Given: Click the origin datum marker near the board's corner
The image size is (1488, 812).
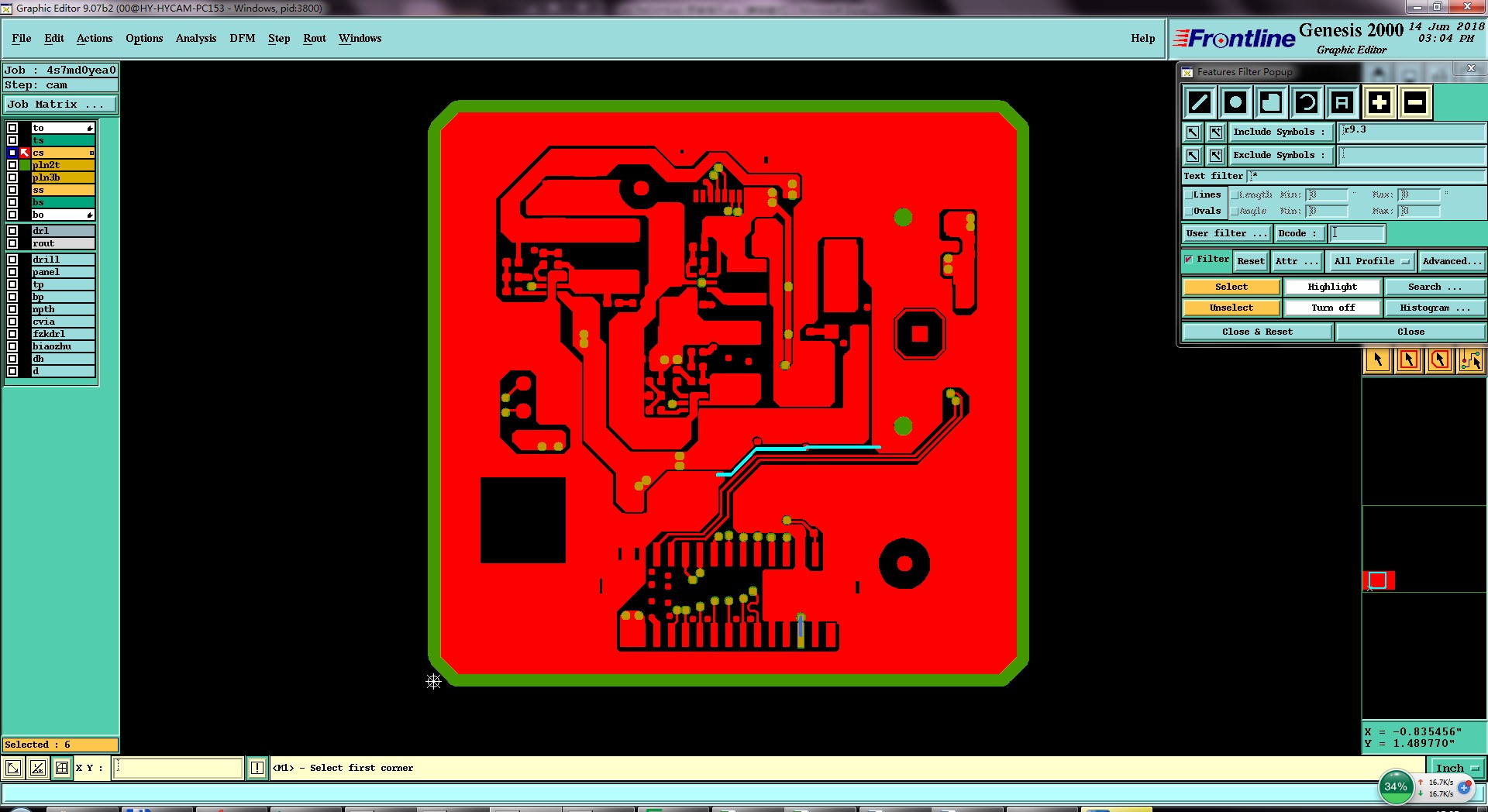Looking at the screenshot, I should pos(433,681).
